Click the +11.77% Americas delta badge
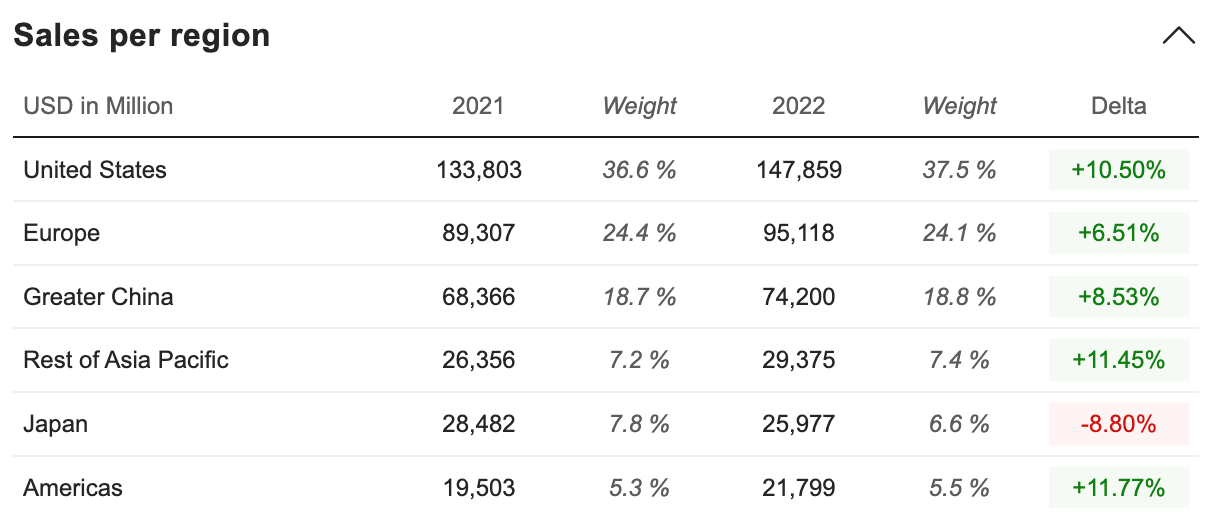1212x530 pixels. (x=1118, y=488)
